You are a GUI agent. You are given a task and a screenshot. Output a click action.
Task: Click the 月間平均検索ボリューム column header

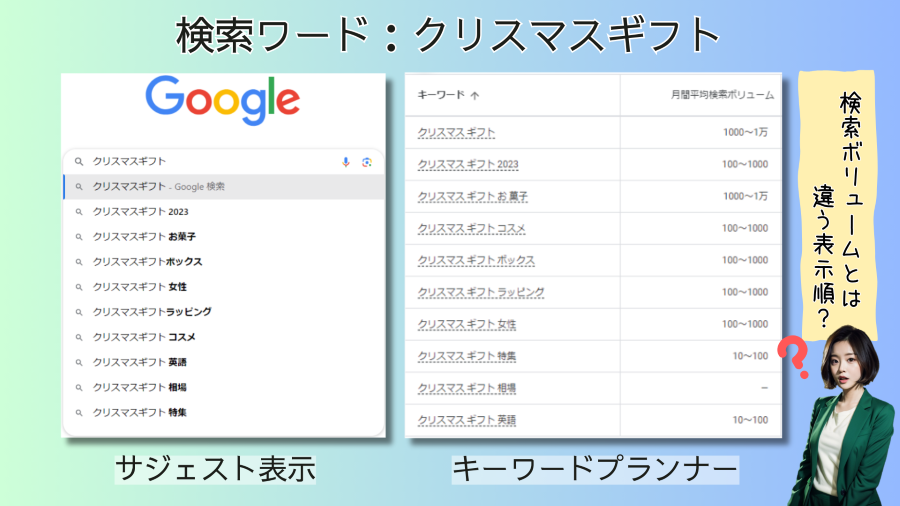tap(722, 95)
